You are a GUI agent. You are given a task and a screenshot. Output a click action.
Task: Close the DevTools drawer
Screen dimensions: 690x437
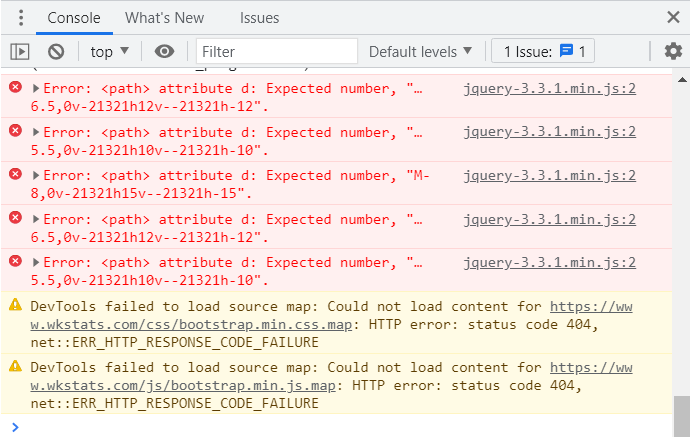[673, 17]
